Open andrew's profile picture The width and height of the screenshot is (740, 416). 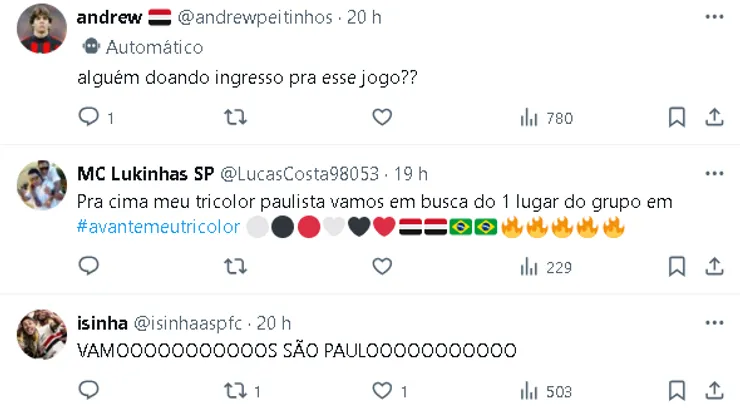42,29
